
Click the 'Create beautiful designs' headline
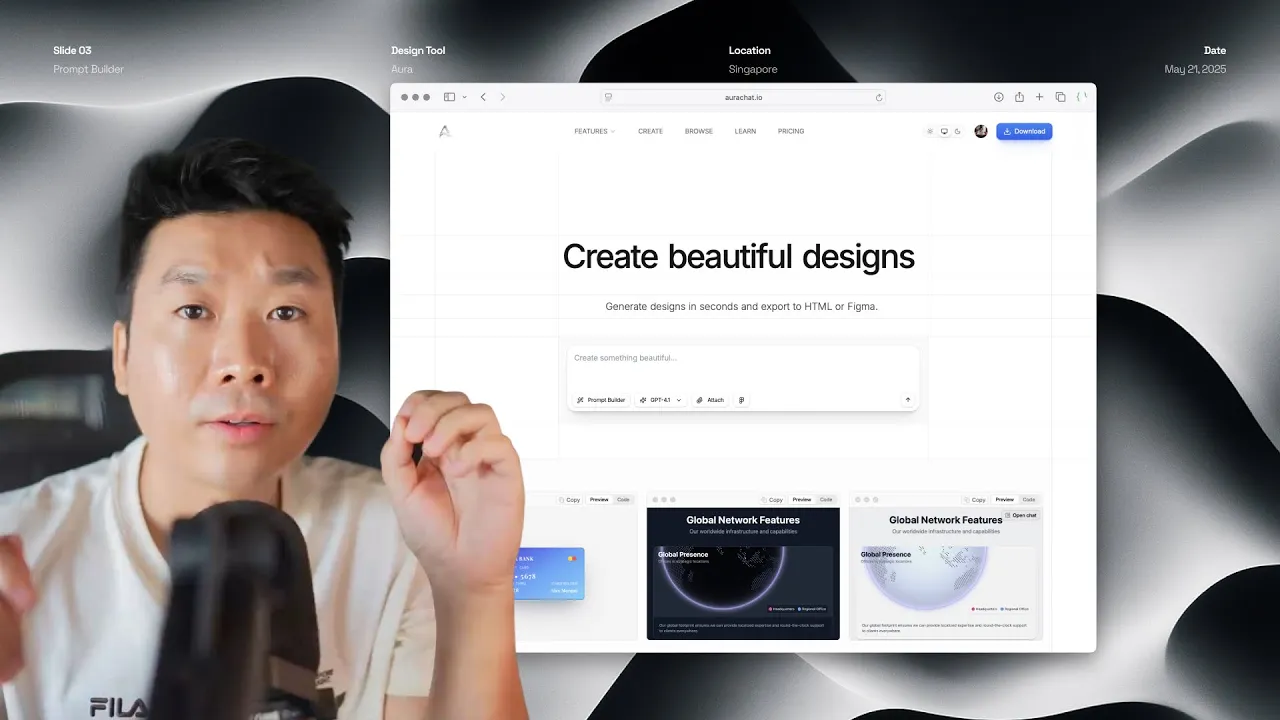point(738,256)
